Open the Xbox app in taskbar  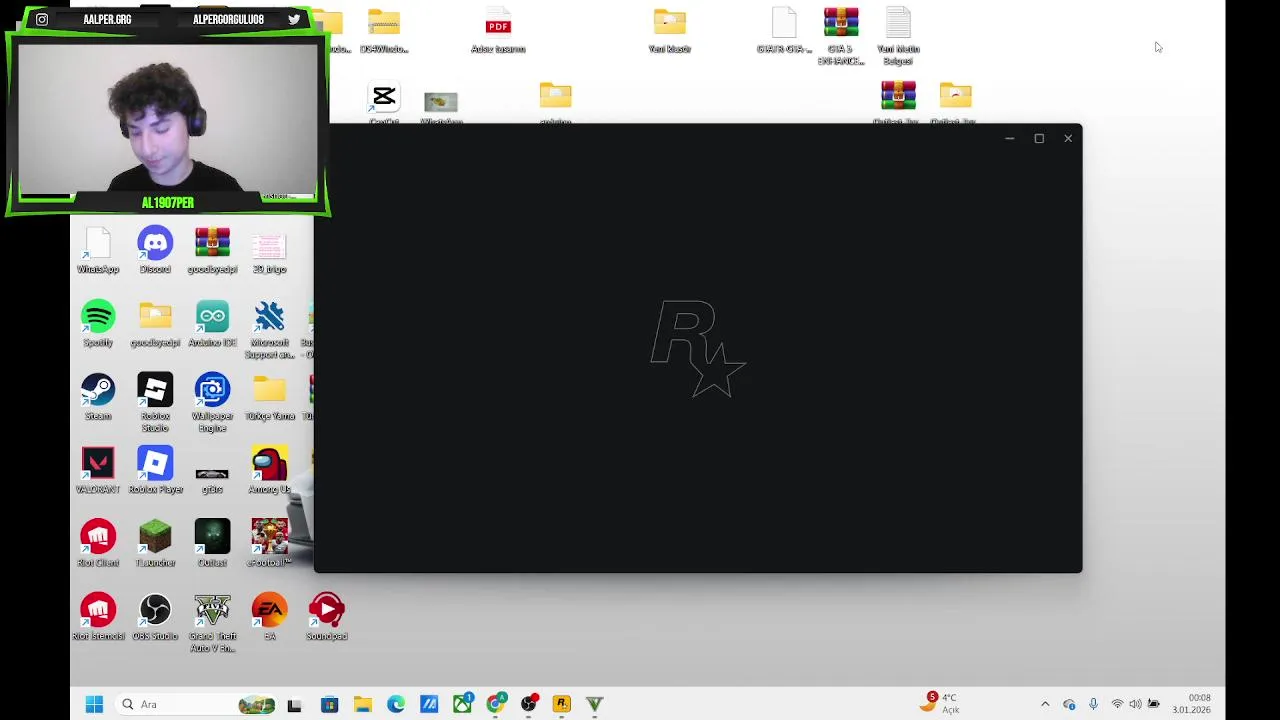462,704
